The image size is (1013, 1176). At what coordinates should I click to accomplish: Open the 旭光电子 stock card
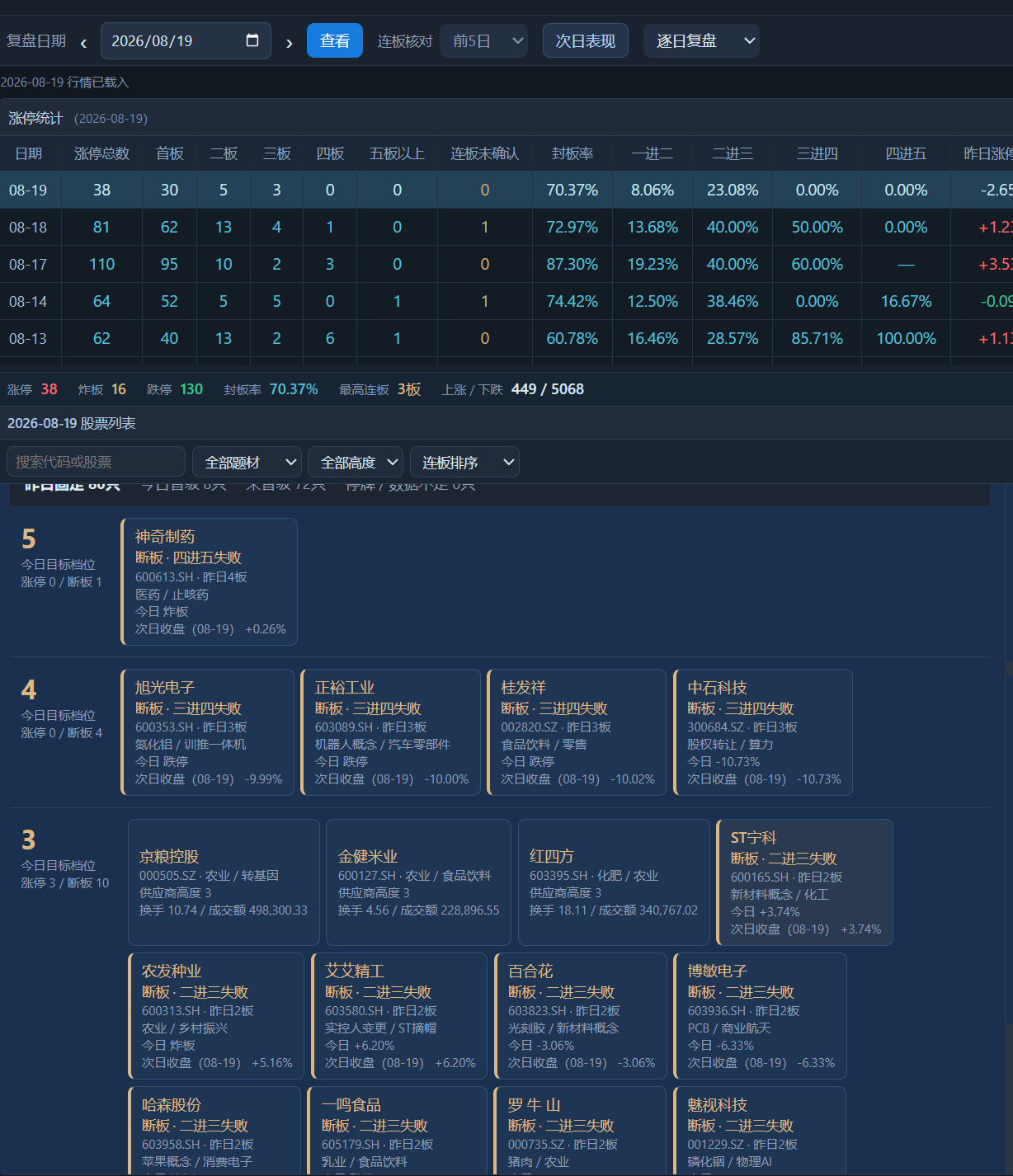click(x=208, y=732)
